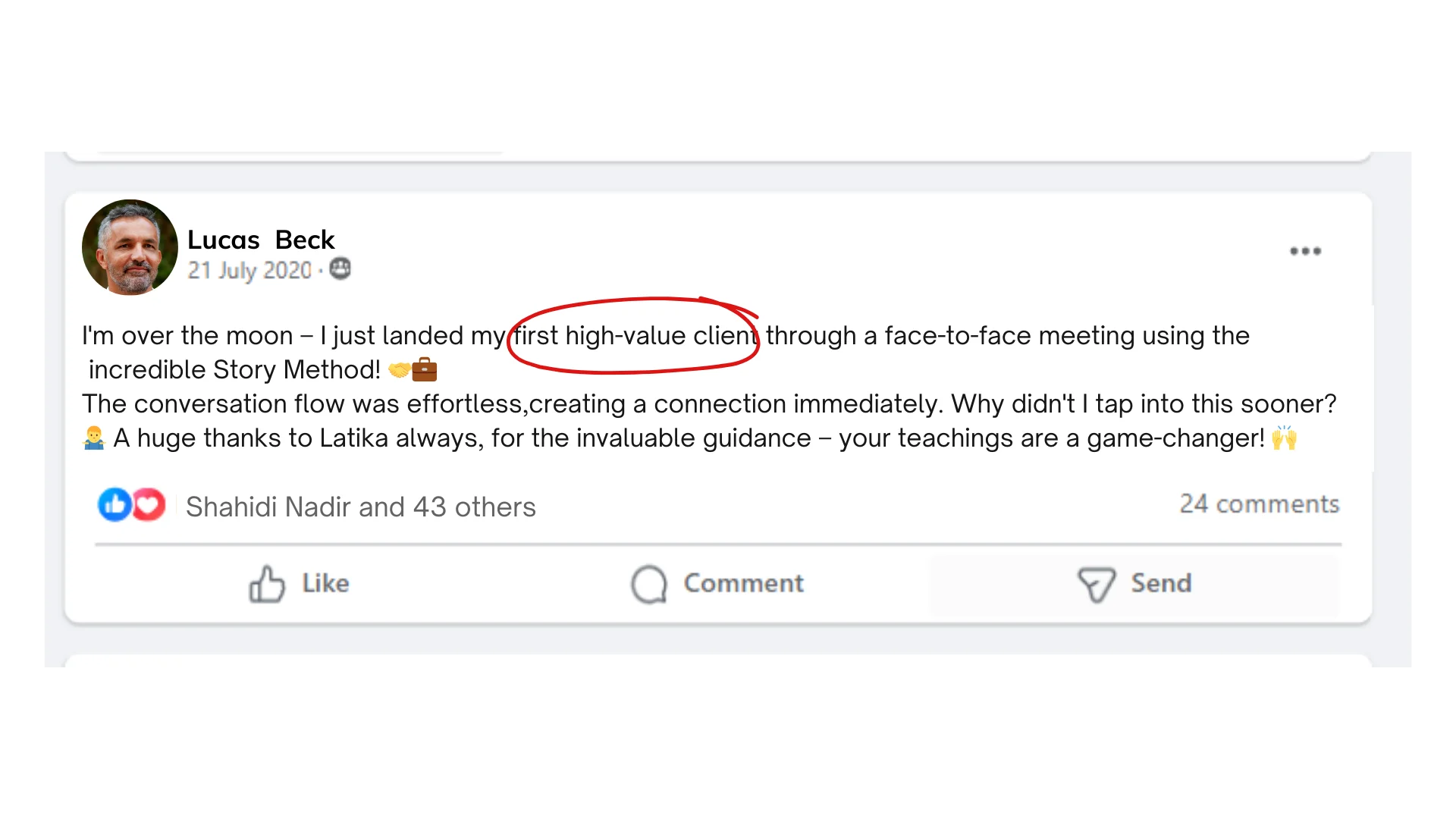Click the raised hands emoji
This screenshot has width=1456, height=819.
coord(1284,438)
